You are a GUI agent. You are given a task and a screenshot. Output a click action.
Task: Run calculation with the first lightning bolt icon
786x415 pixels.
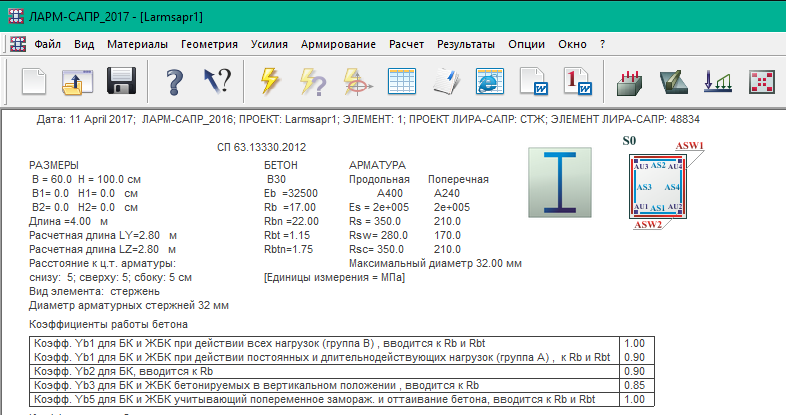click(x=270, y=82)
